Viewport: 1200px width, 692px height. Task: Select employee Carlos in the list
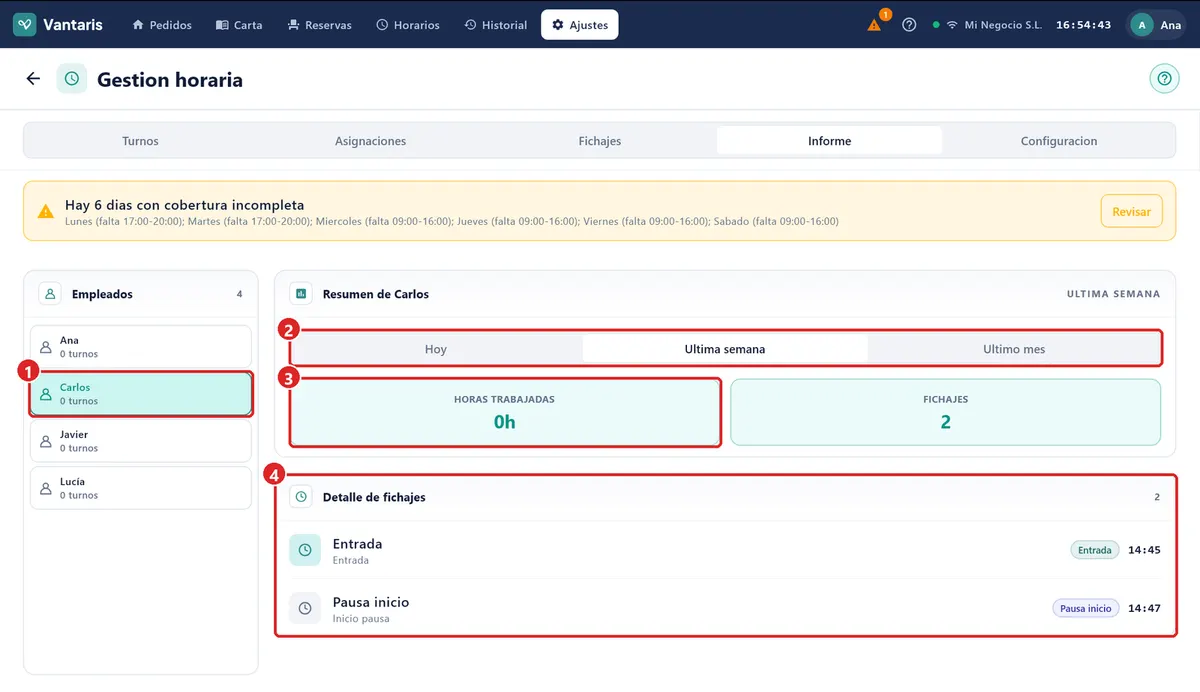(x=140, y=394)
